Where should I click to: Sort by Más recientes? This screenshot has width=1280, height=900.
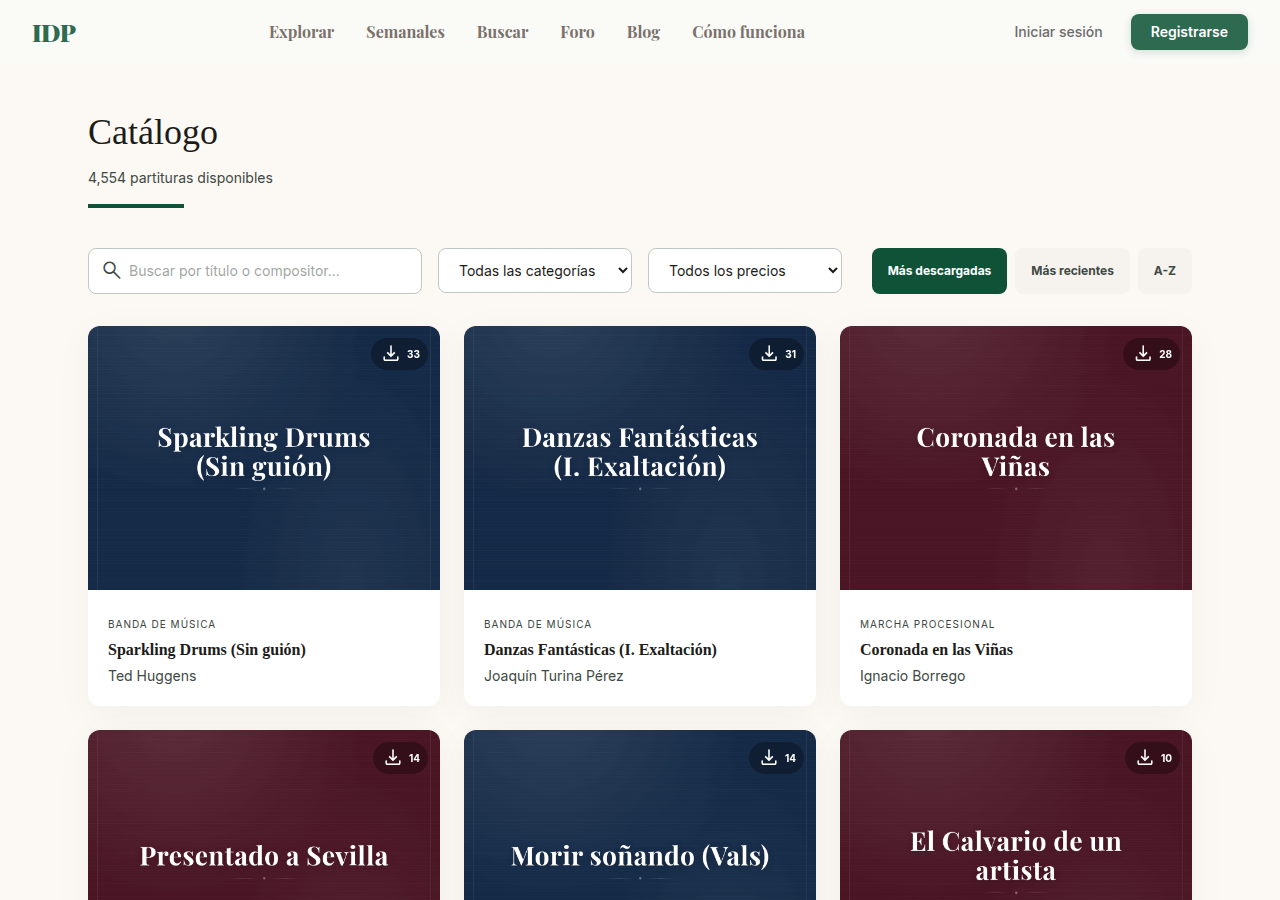(x=1072, y=271)
